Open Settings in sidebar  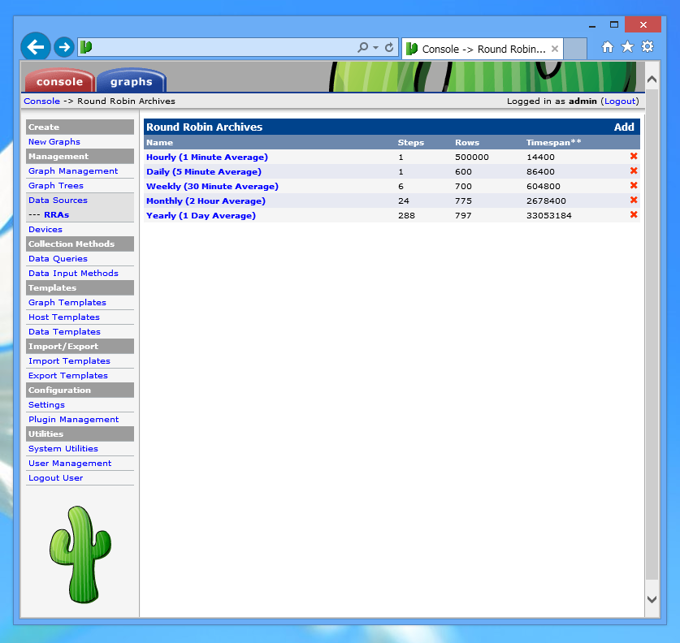[46, 405]
